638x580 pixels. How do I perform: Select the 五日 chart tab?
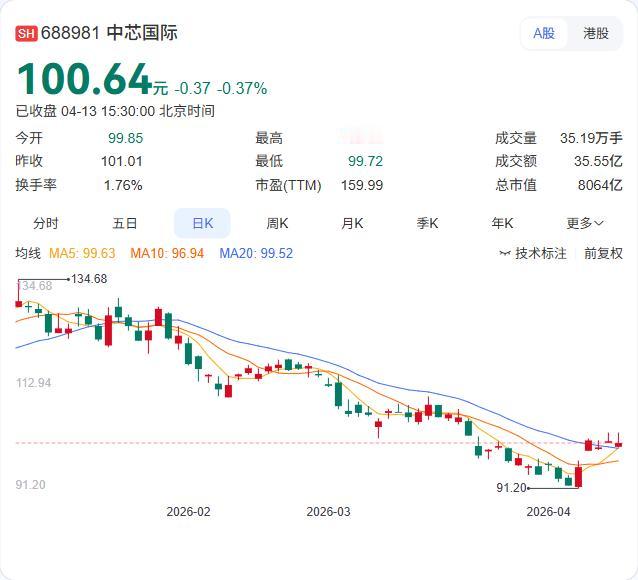(125, 223)
